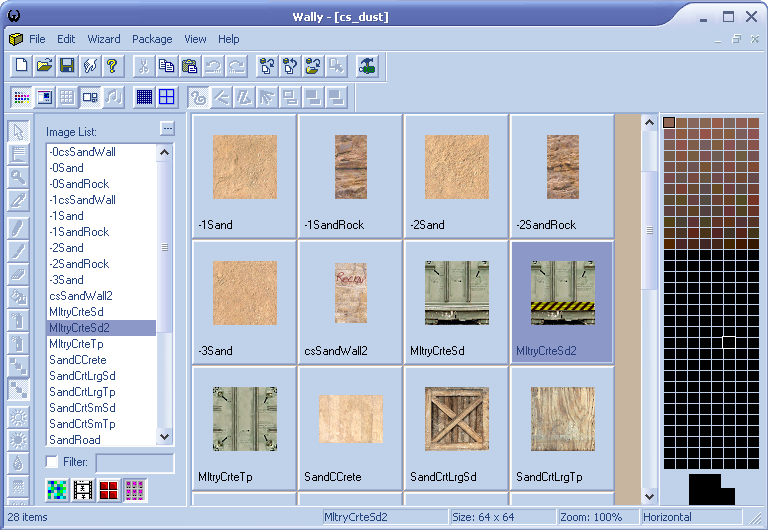Click the Paste clipboard icon
Image resolution: width=768 pixels, height=530 pixels.
point(189,66)
